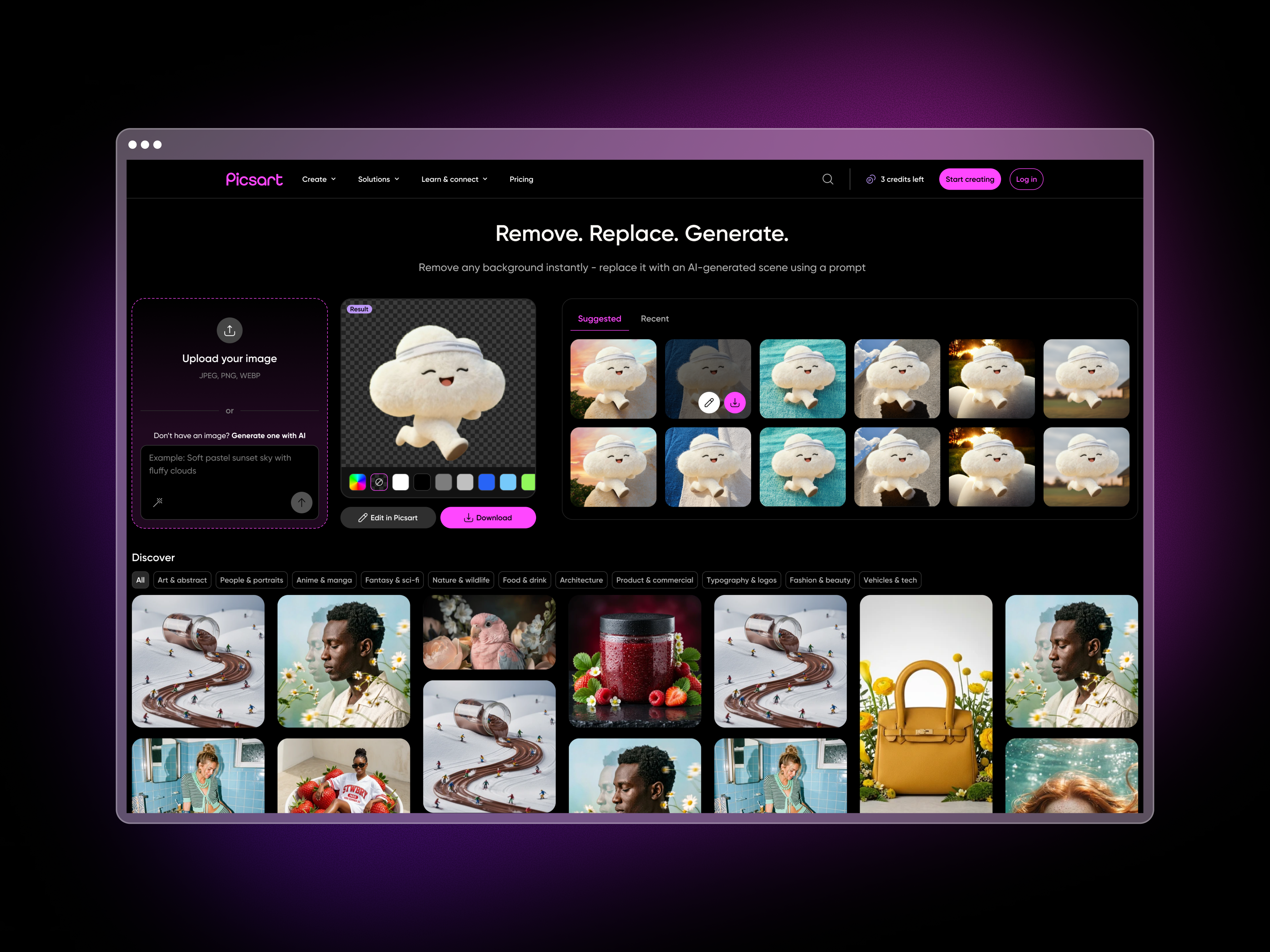This screenshot has height=952, width=1270.
Task: Choose the black background swatch
Action: [x=422, y=482]
